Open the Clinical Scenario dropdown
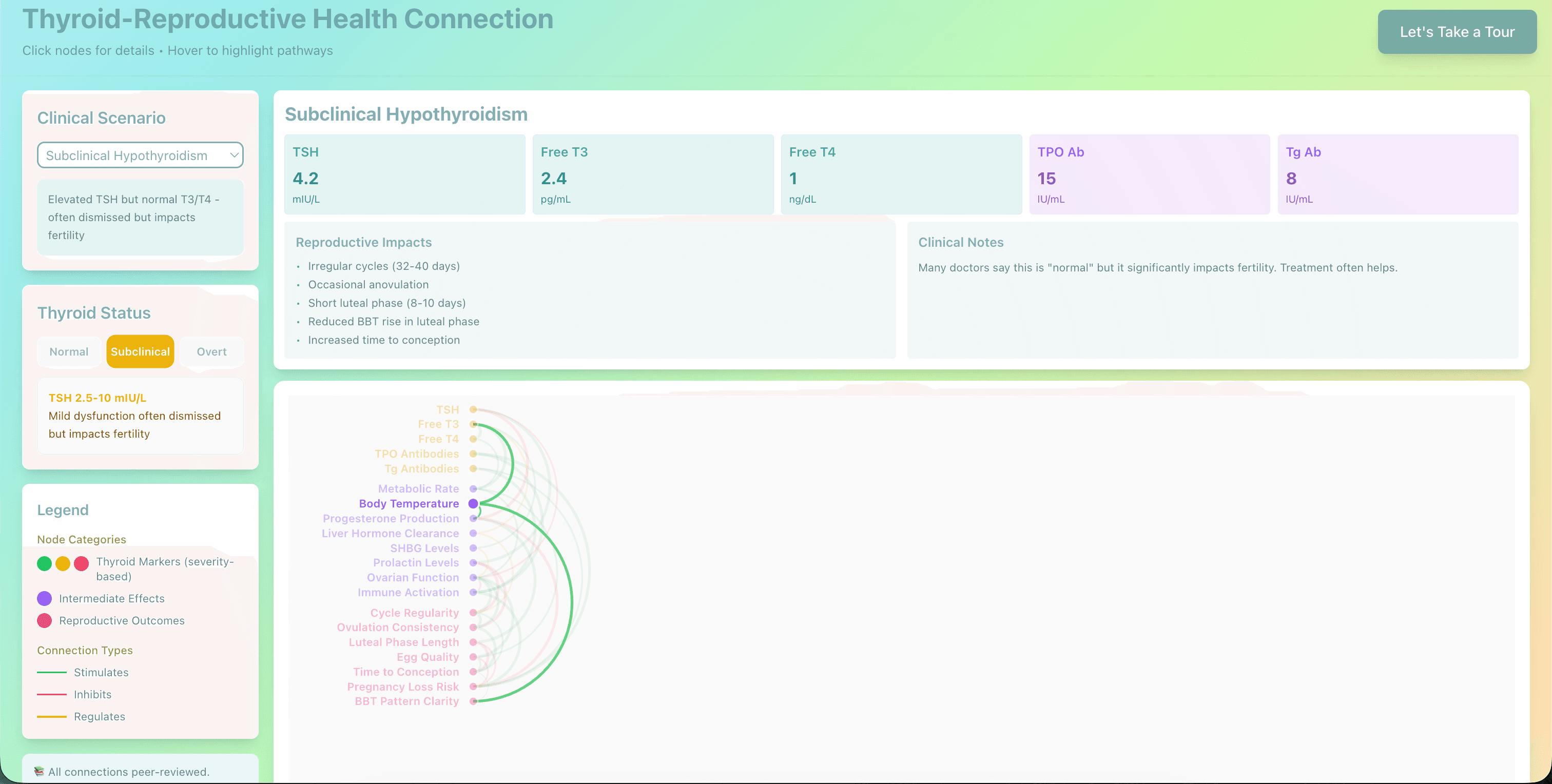The width and height of the screenshot is (1552, 784). click(140, 155)
